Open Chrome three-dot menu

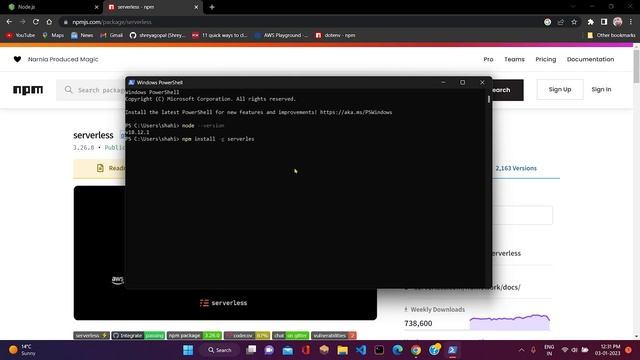click(631, 22)
